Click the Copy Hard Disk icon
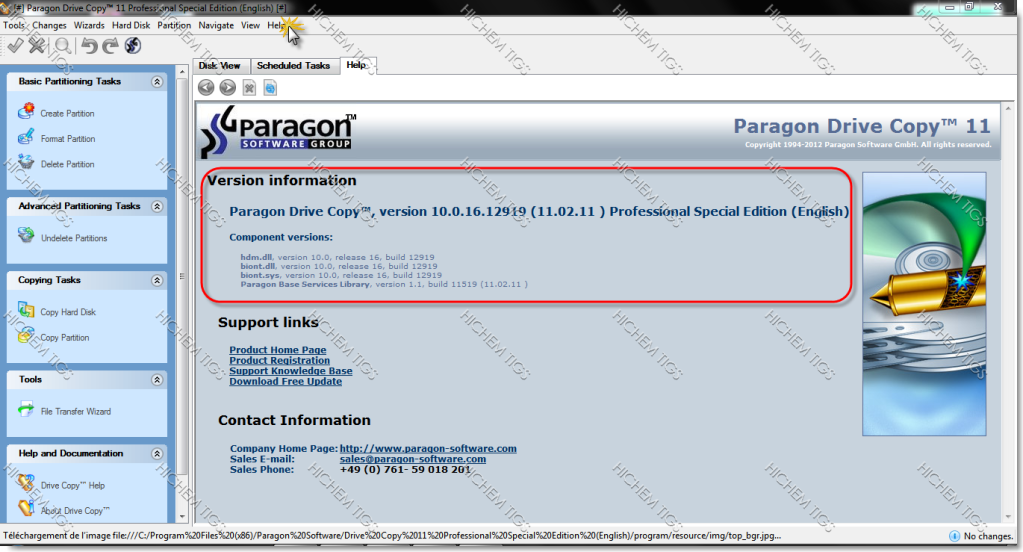The height and width of the screenshot is (552, 1023). tap(26, 310)
